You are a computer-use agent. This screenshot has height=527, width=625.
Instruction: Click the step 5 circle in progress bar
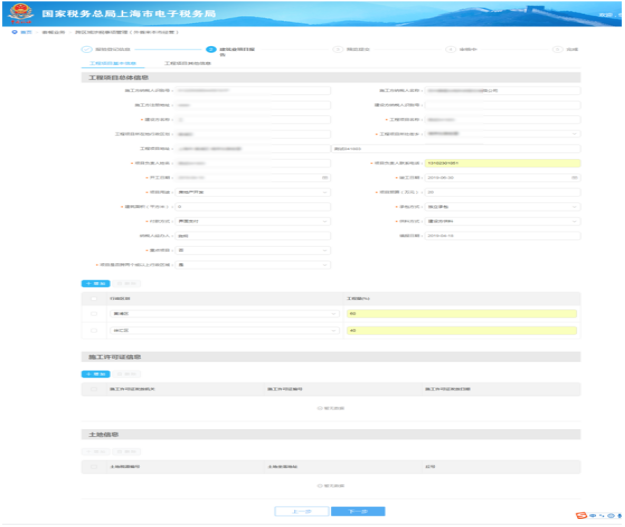[557, 49]
